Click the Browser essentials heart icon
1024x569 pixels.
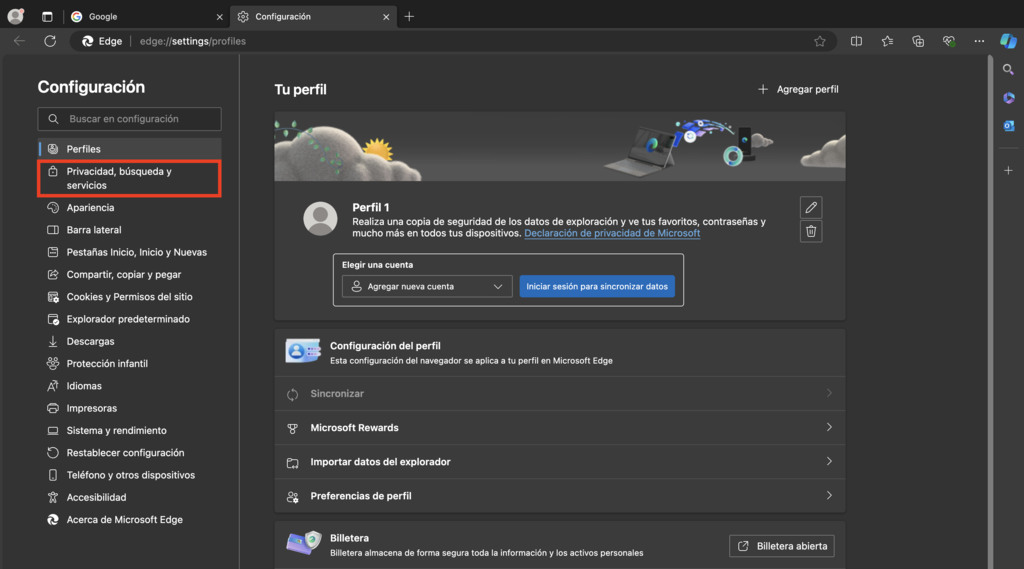949,41
